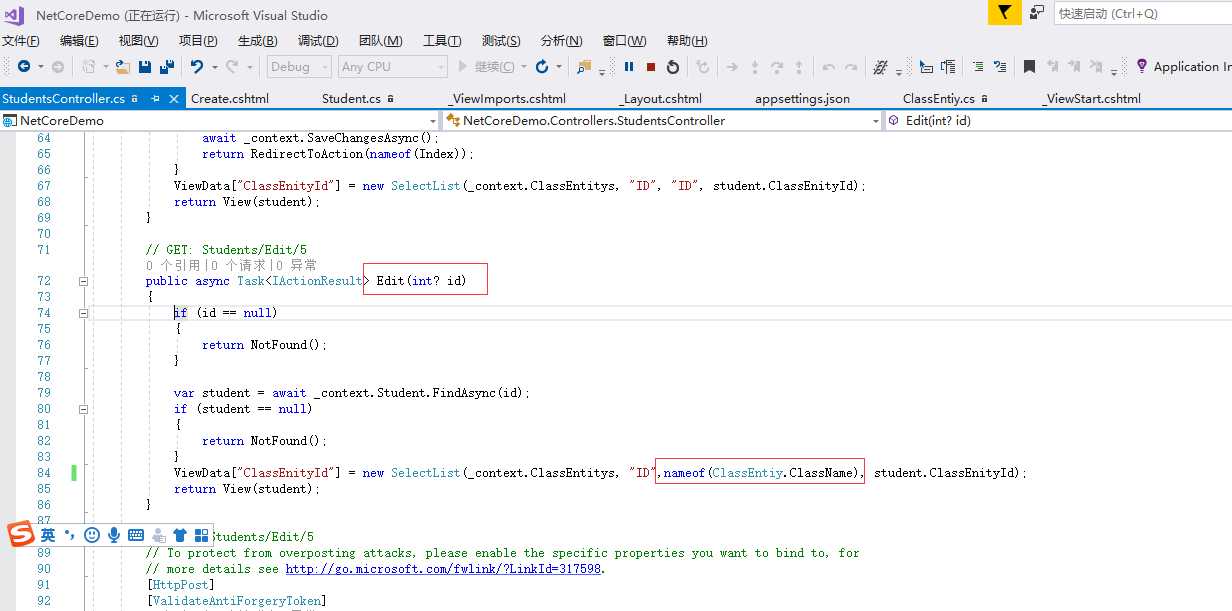
Task: Open the 视图(V) menu
Action: [x=138, y=41]
